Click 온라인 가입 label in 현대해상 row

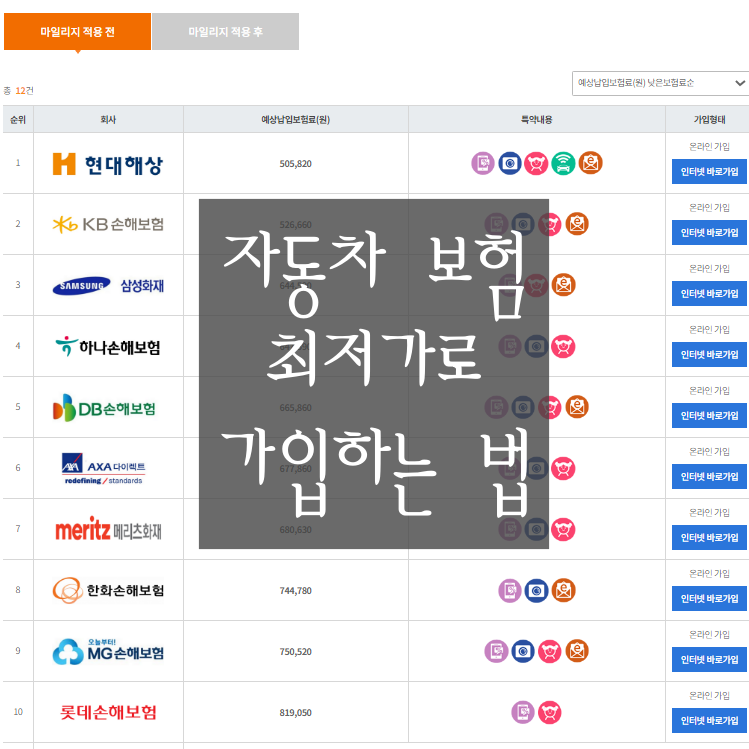[x=709, y=147]
